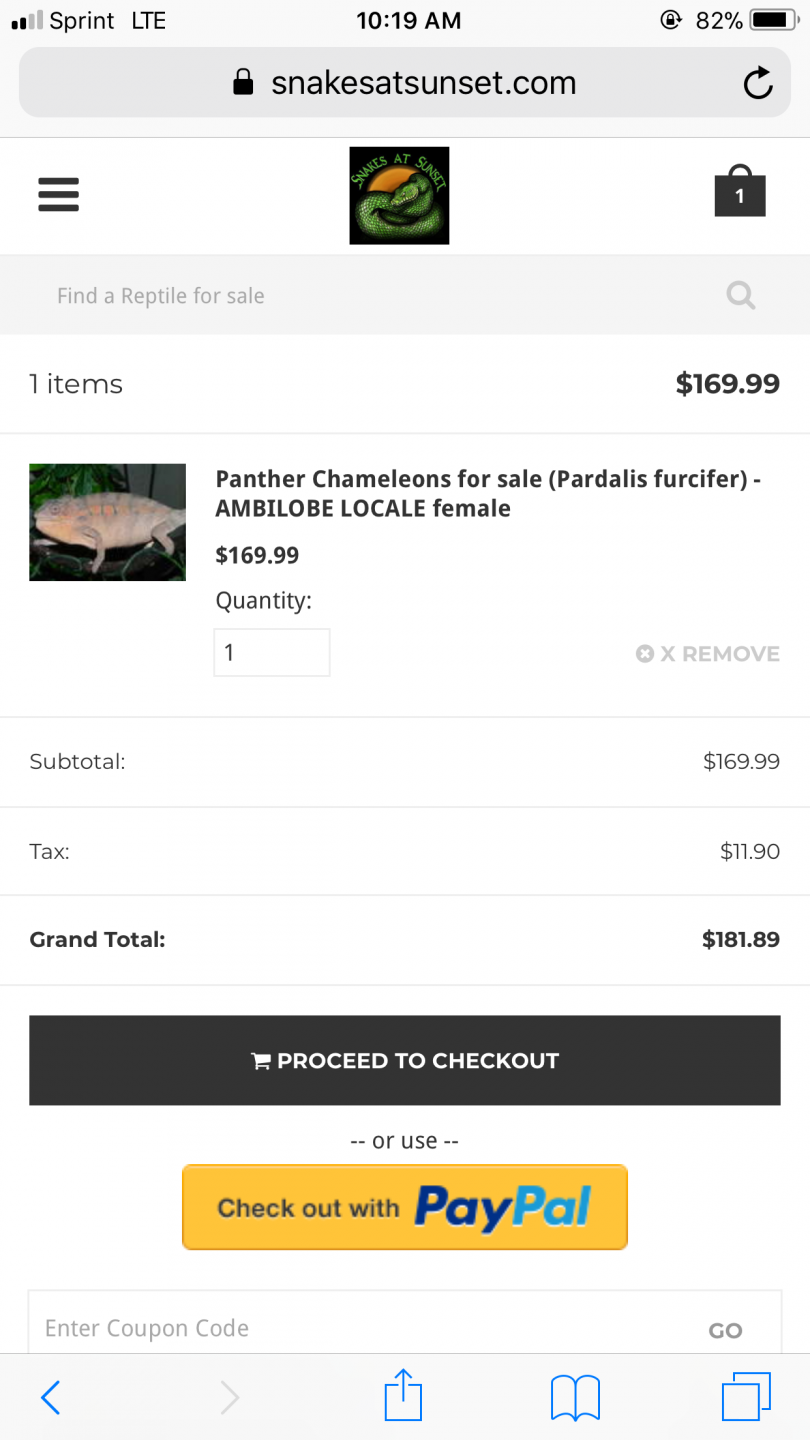Show all open Safari tabs

(x=746, y=1396)
